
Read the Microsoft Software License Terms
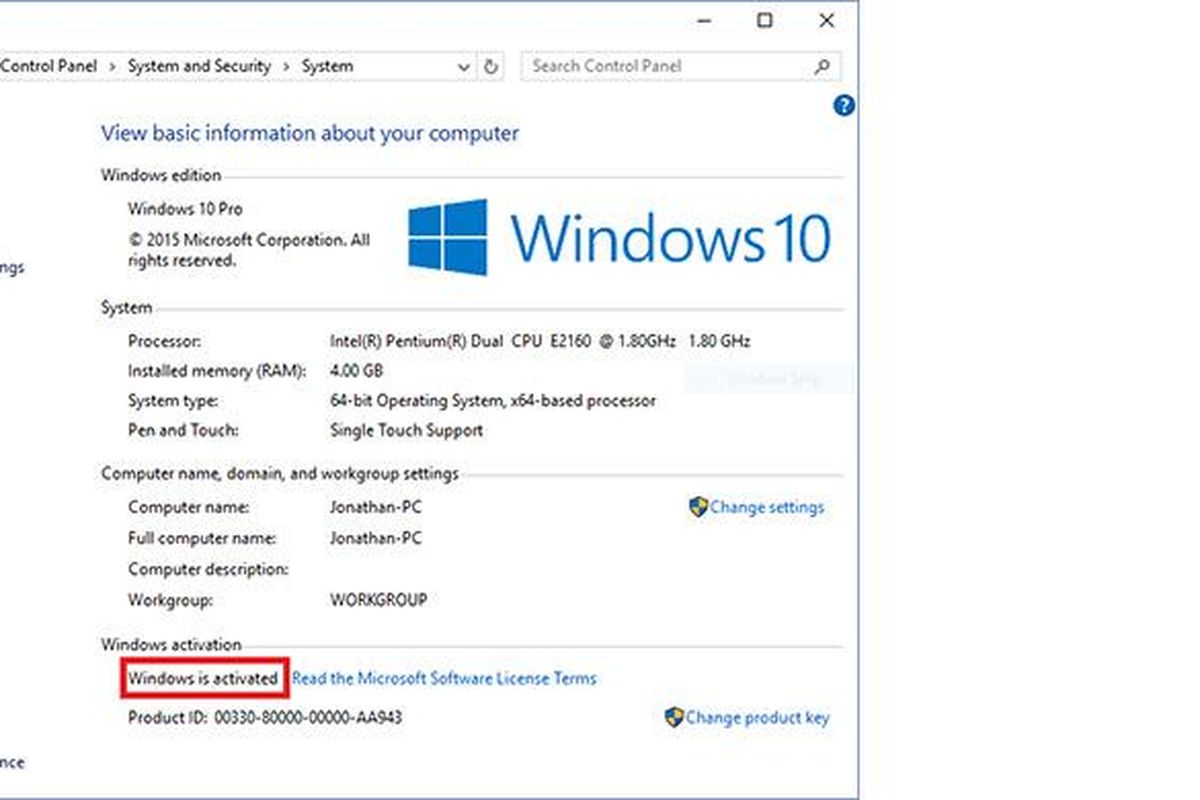[444, 678]
